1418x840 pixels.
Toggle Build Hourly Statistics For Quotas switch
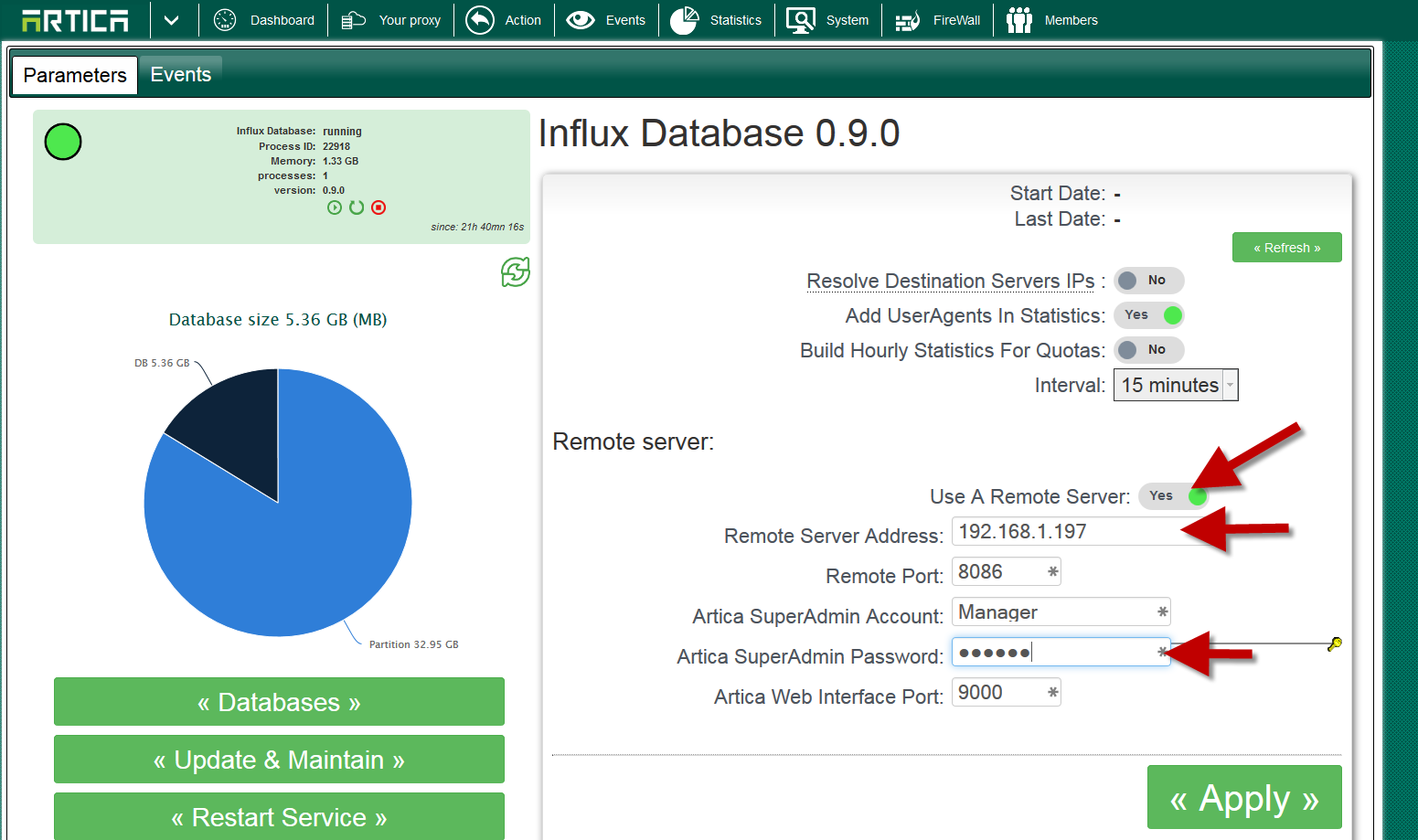1149,350
